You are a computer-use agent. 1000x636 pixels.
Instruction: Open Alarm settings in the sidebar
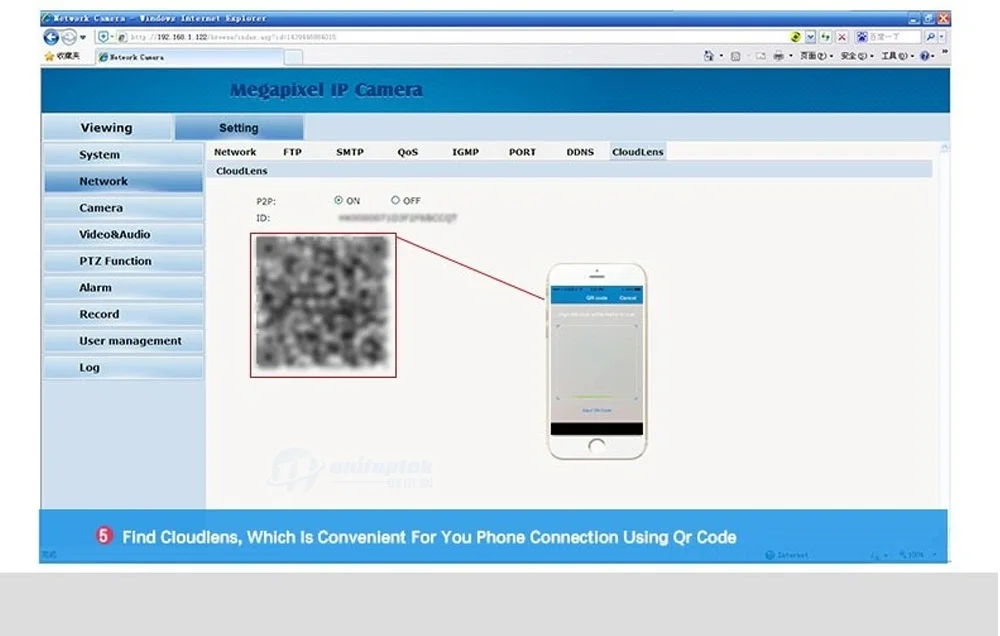pos(124,288)
